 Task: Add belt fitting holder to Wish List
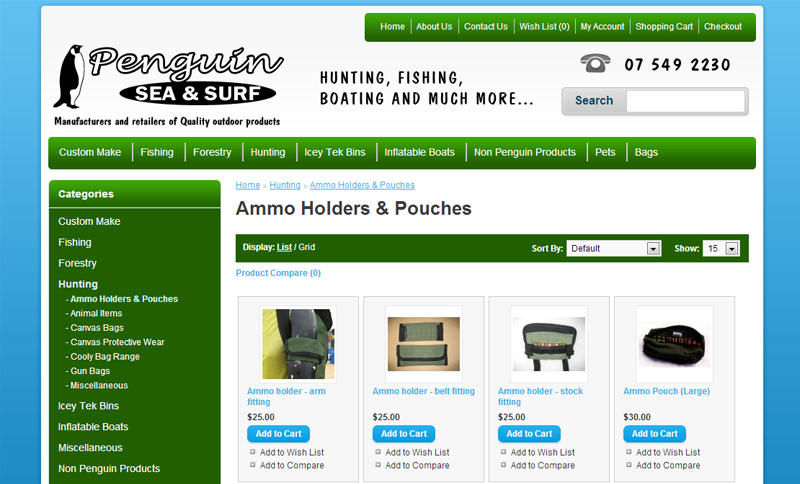pyautogui.click(x=417, y=452)
